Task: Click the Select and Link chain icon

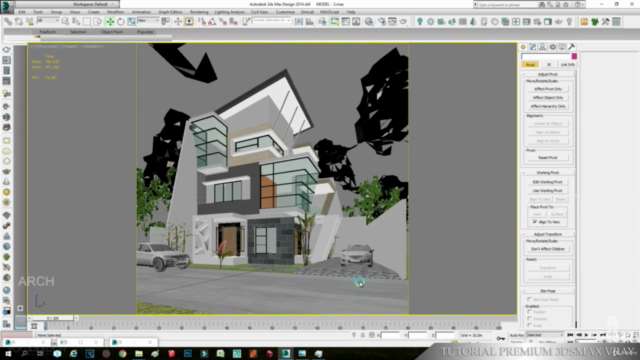Action: coord(8,22)
